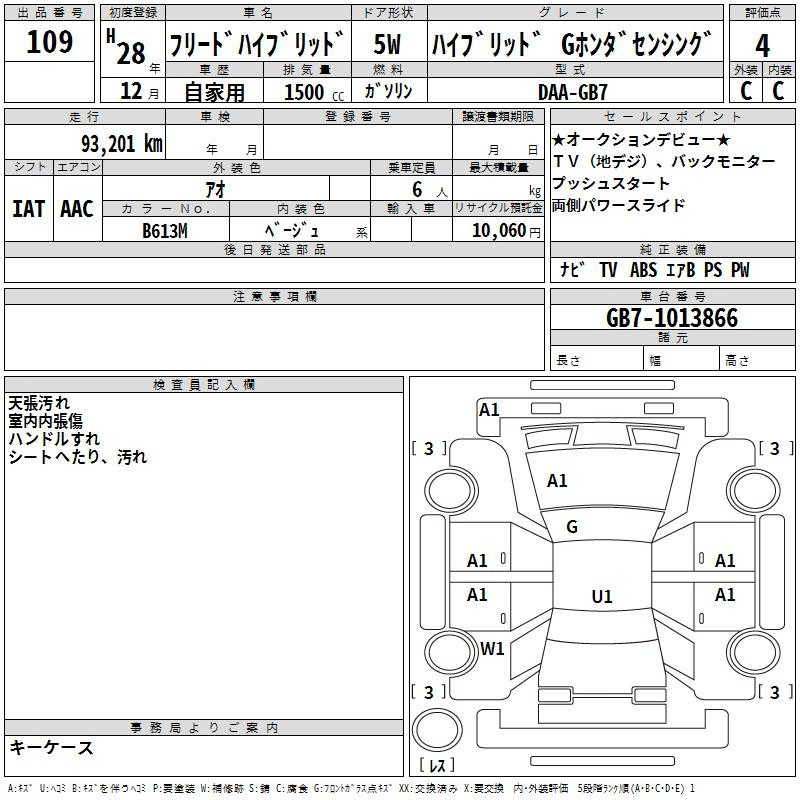Select grade ハイブリッド Gホンダセンシング
Viewport: 800px width, 800px height.
[571, 44]
